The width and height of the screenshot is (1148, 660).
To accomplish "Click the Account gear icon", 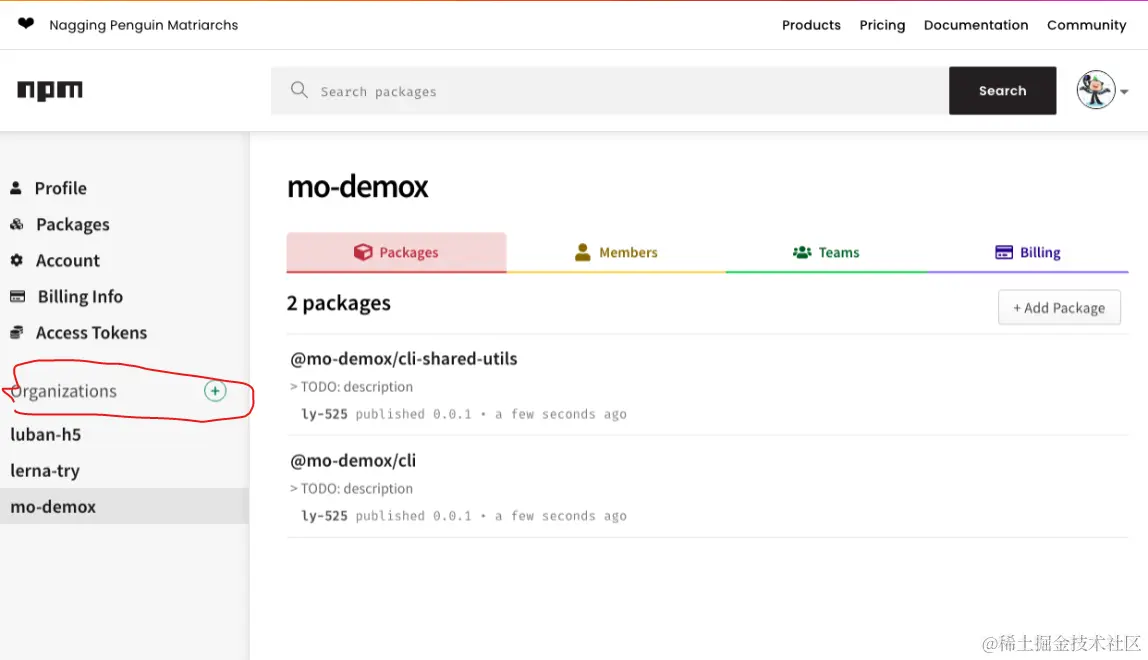I will click(x=16, y=260).
